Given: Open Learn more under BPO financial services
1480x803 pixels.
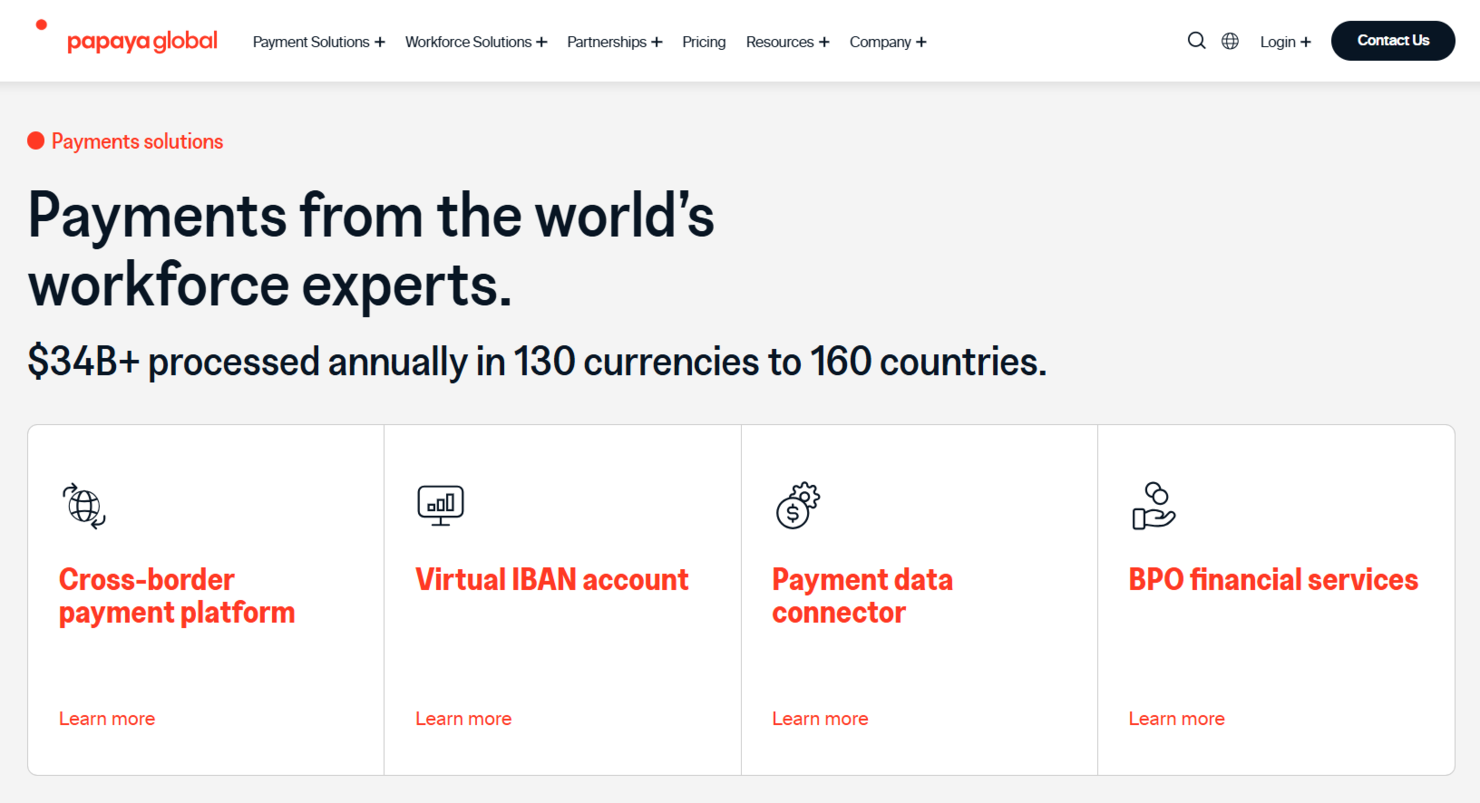Looking at the screenshot, I should pyautogui.click(x=1176, y=719).
